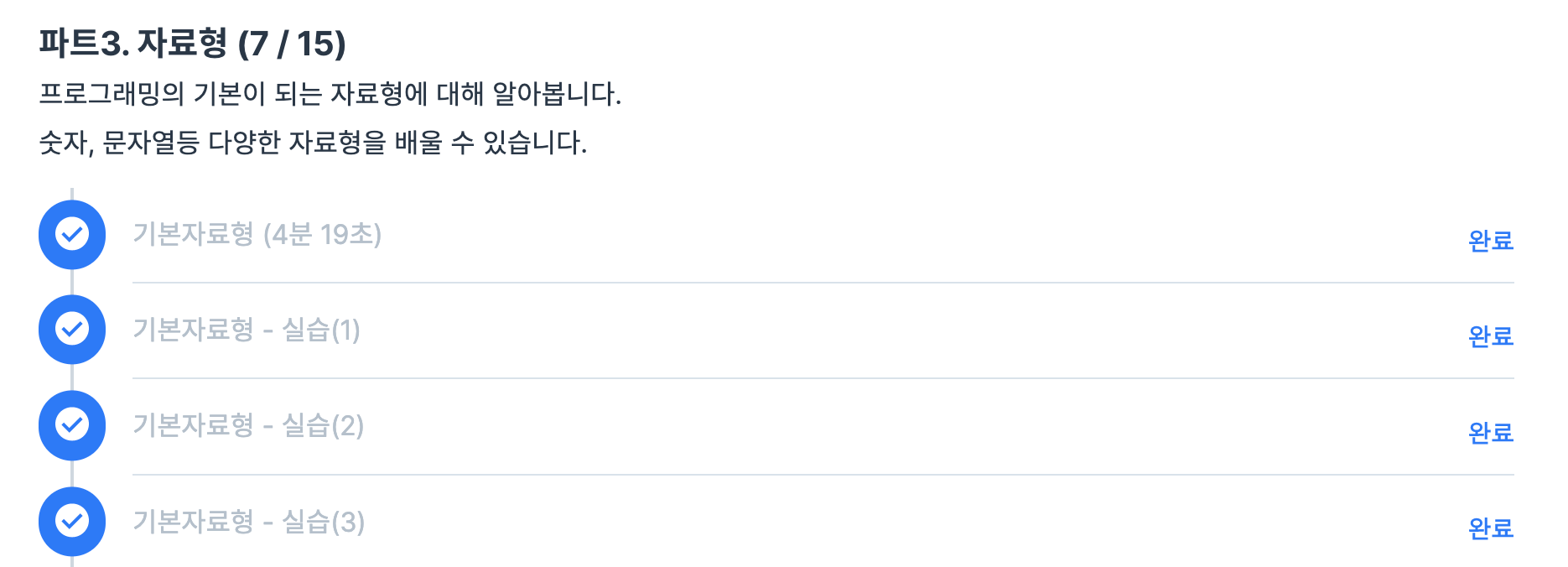Click the (7 / 15) progress counter
The width and height of the screenshot is (1568, 567).
tap(292, 44)
